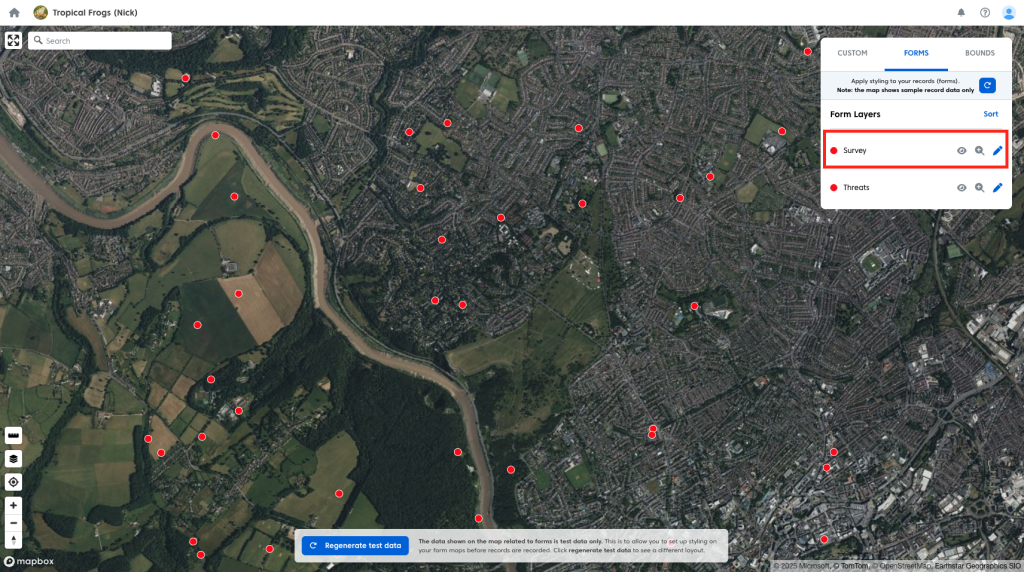The image size is (1024, 572).
Task: Switch to the Custom tab
Action: click(852, 53)
